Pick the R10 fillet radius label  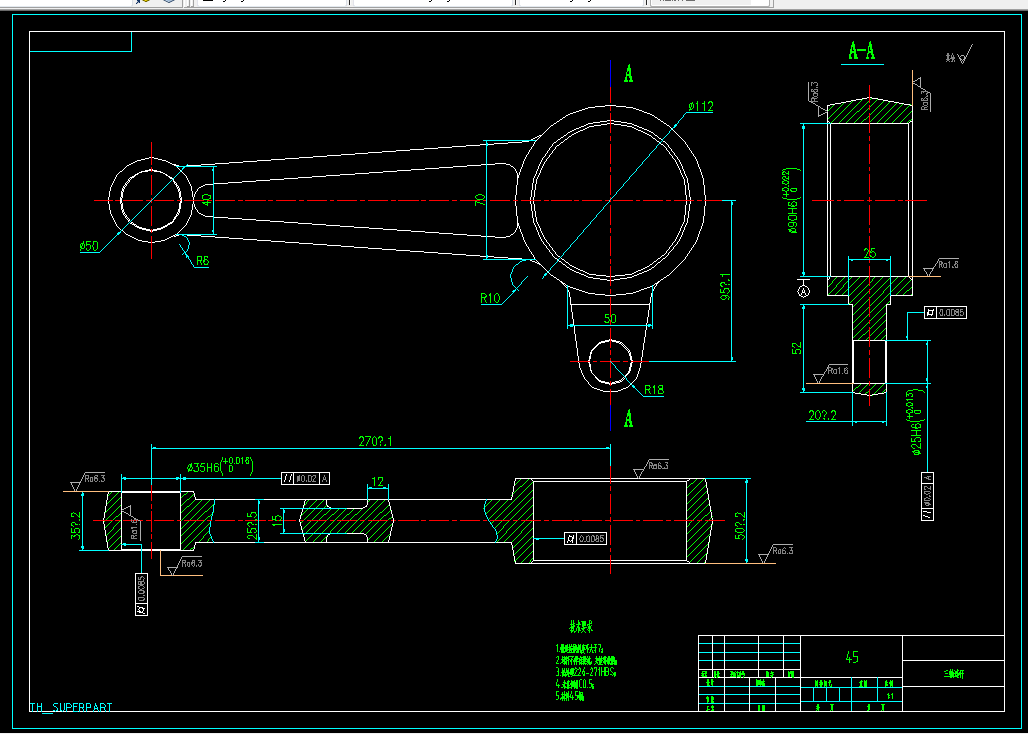(x=490, y=299)
